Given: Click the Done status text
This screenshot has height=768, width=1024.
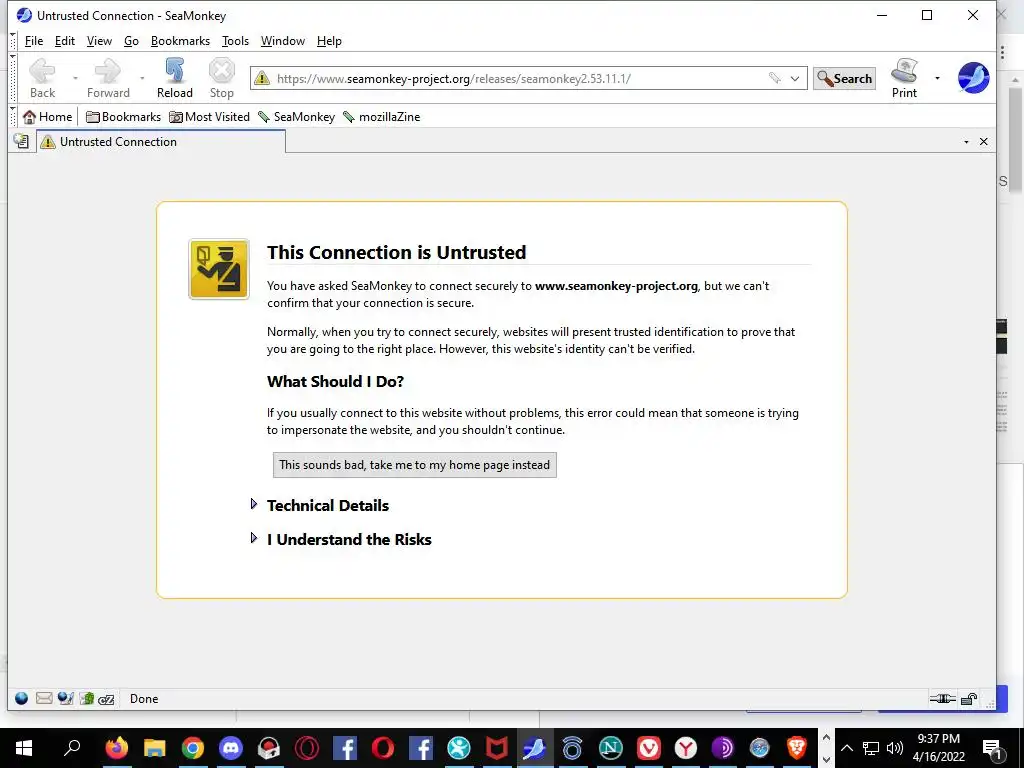Looking at the screenshot, I should coord(144,699).
